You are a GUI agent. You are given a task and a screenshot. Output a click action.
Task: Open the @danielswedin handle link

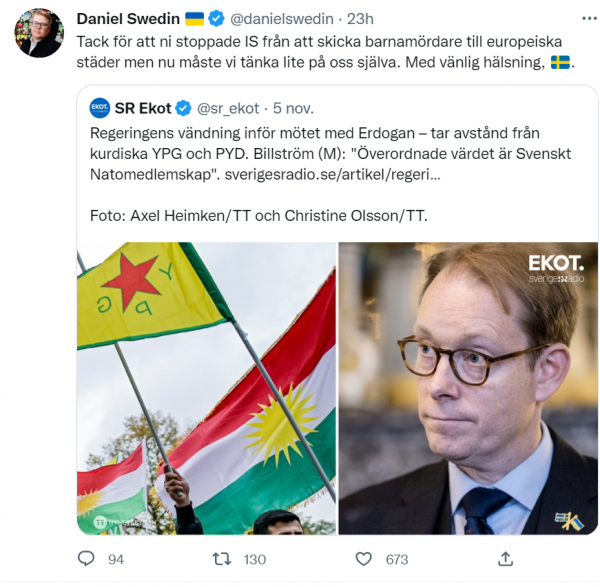click(282, 19)
